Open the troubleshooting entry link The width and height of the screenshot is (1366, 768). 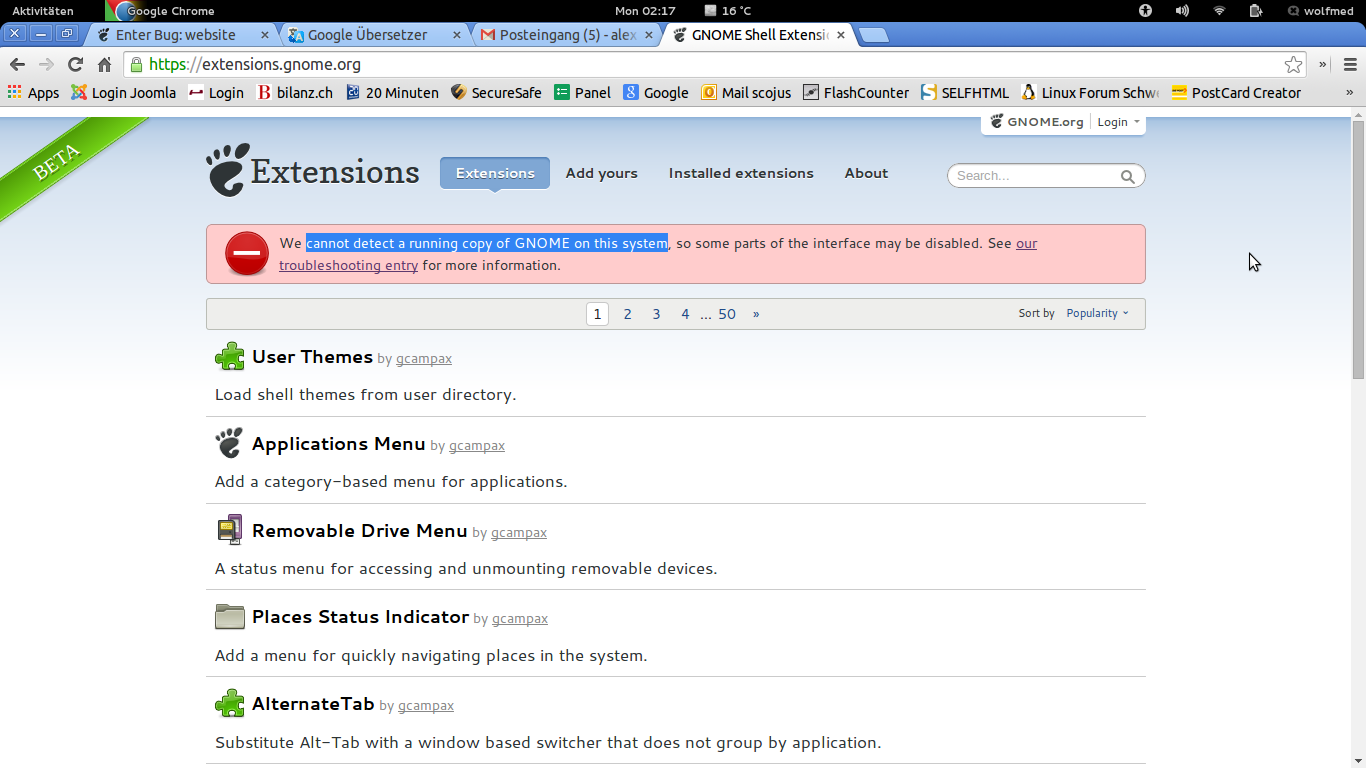click(x=348, y=266)
